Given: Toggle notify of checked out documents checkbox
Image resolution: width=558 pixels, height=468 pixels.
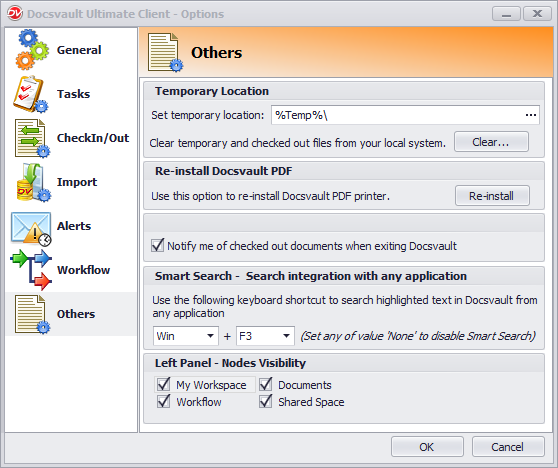Looking at the screenshot, I should click(x=158, y=246).
